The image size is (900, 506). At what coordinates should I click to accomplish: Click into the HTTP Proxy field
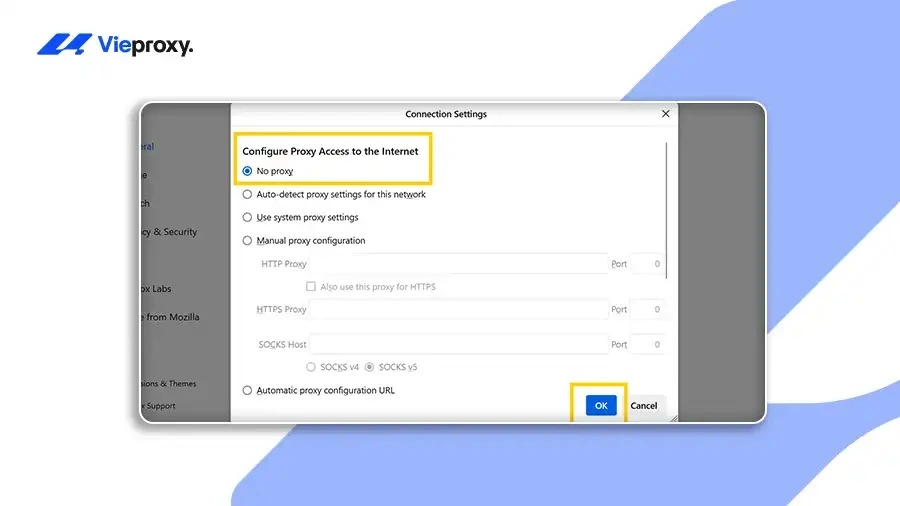[459, 264]
